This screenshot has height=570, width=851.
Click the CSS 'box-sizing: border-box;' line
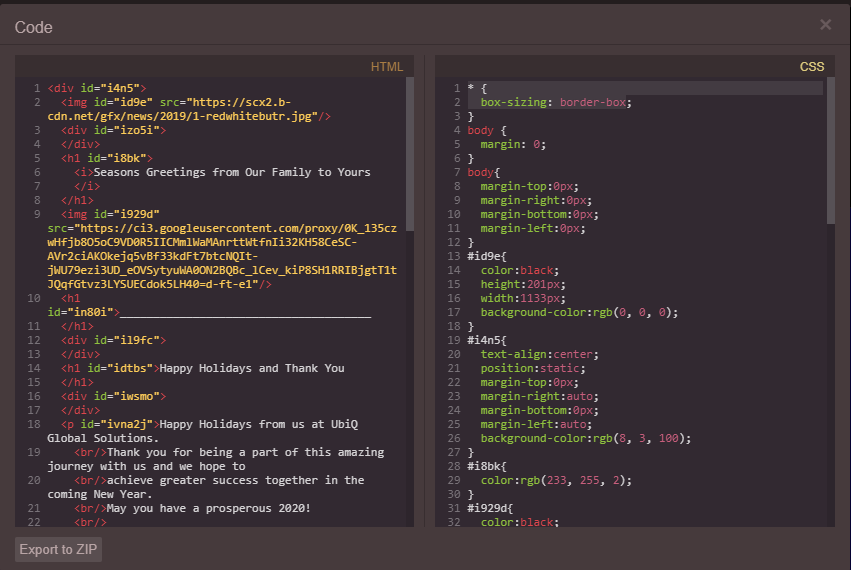point(556,102)
